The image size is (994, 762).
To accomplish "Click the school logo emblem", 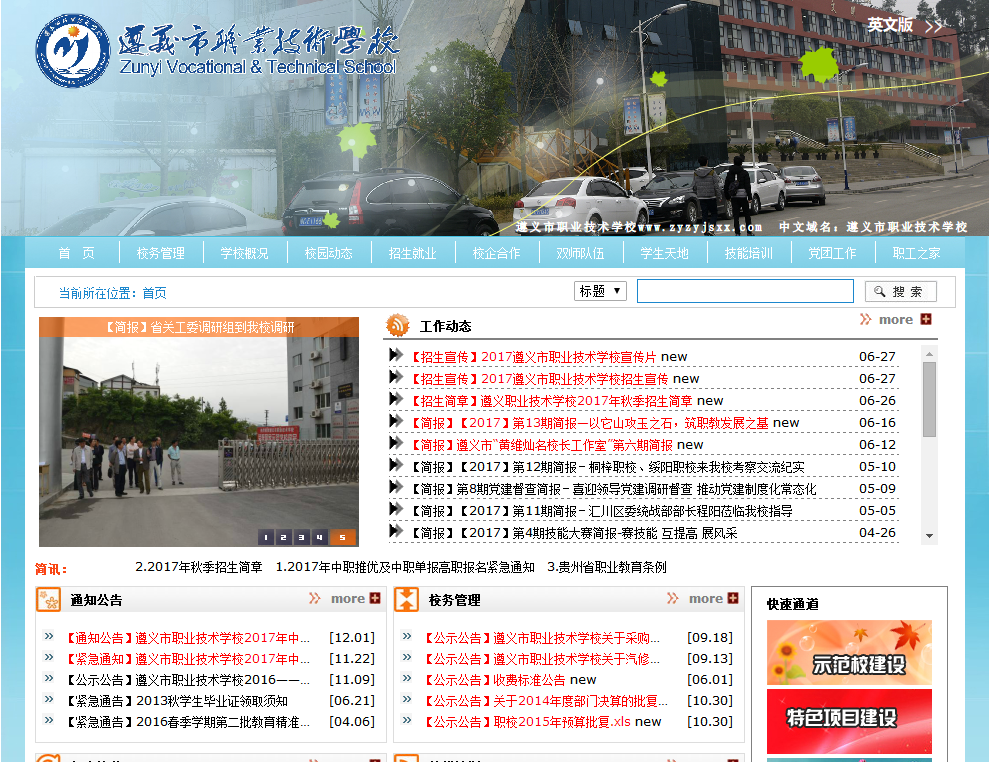I will 72,50.
